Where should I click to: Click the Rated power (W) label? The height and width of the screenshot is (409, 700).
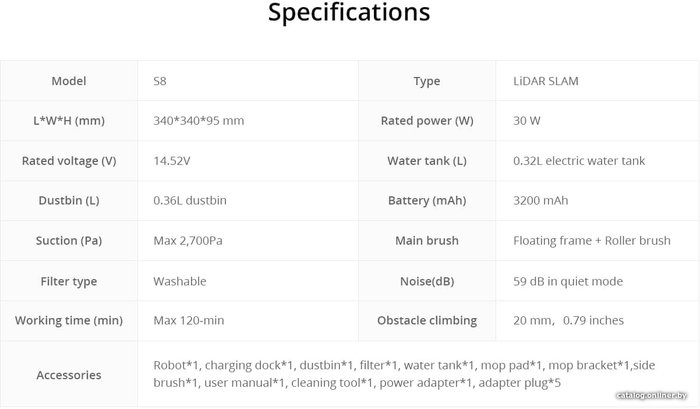(x=427, y=121)
